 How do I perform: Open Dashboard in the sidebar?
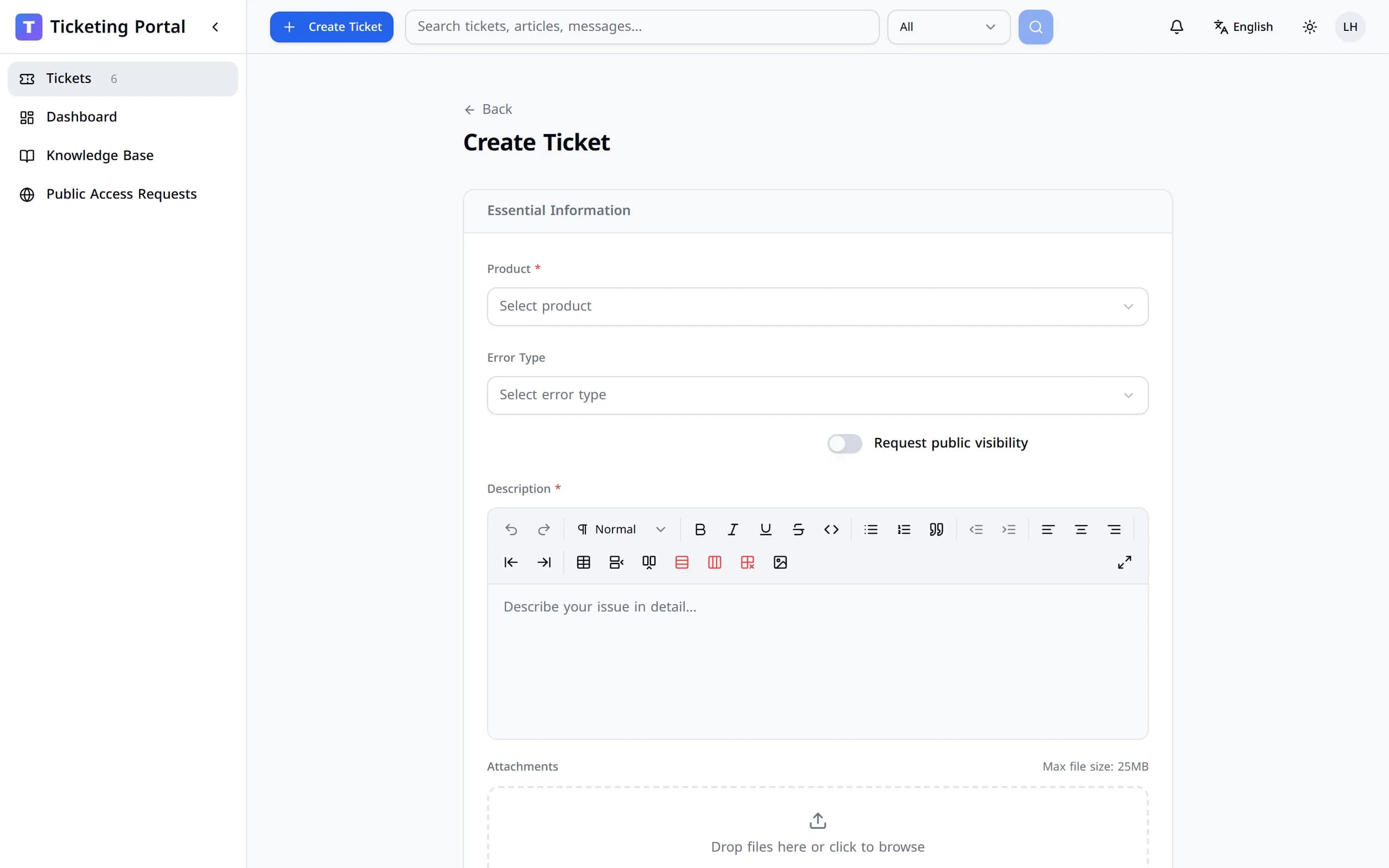(123, 117)
